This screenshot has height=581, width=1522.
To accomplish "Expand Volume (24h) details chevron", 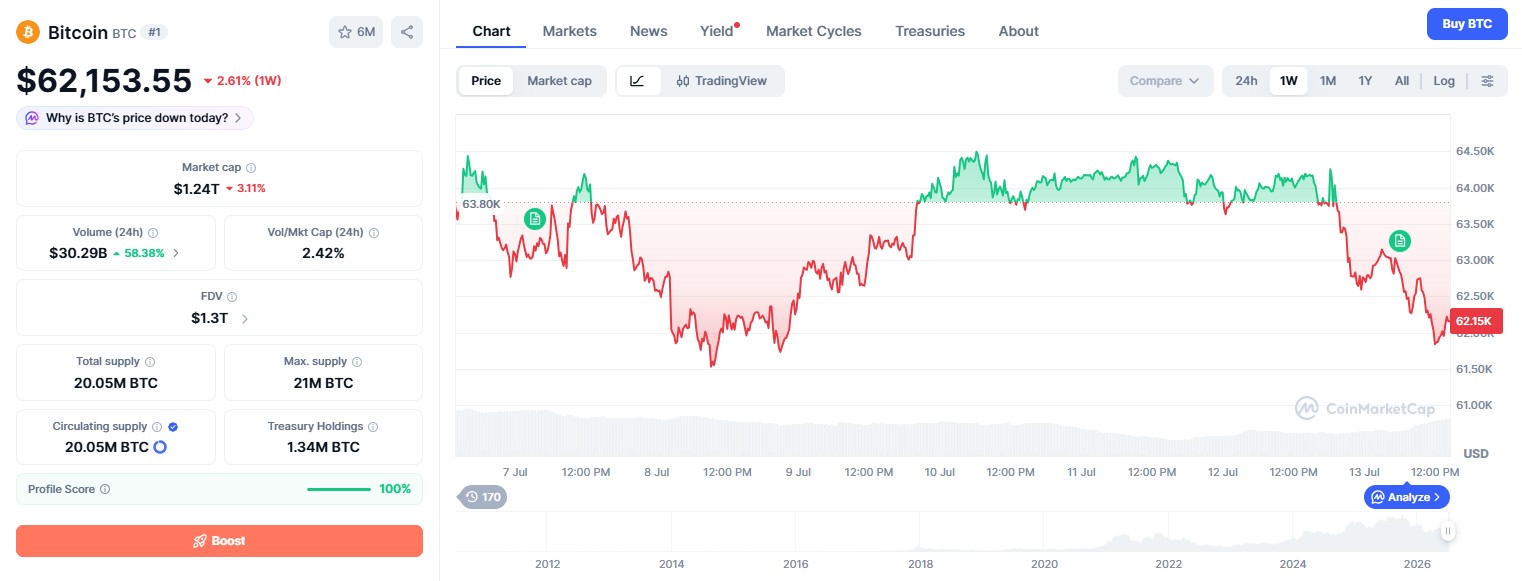I will click(177, 253).
